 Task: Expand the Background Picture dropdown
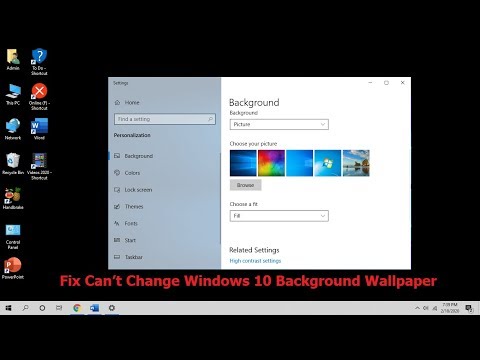279,124
